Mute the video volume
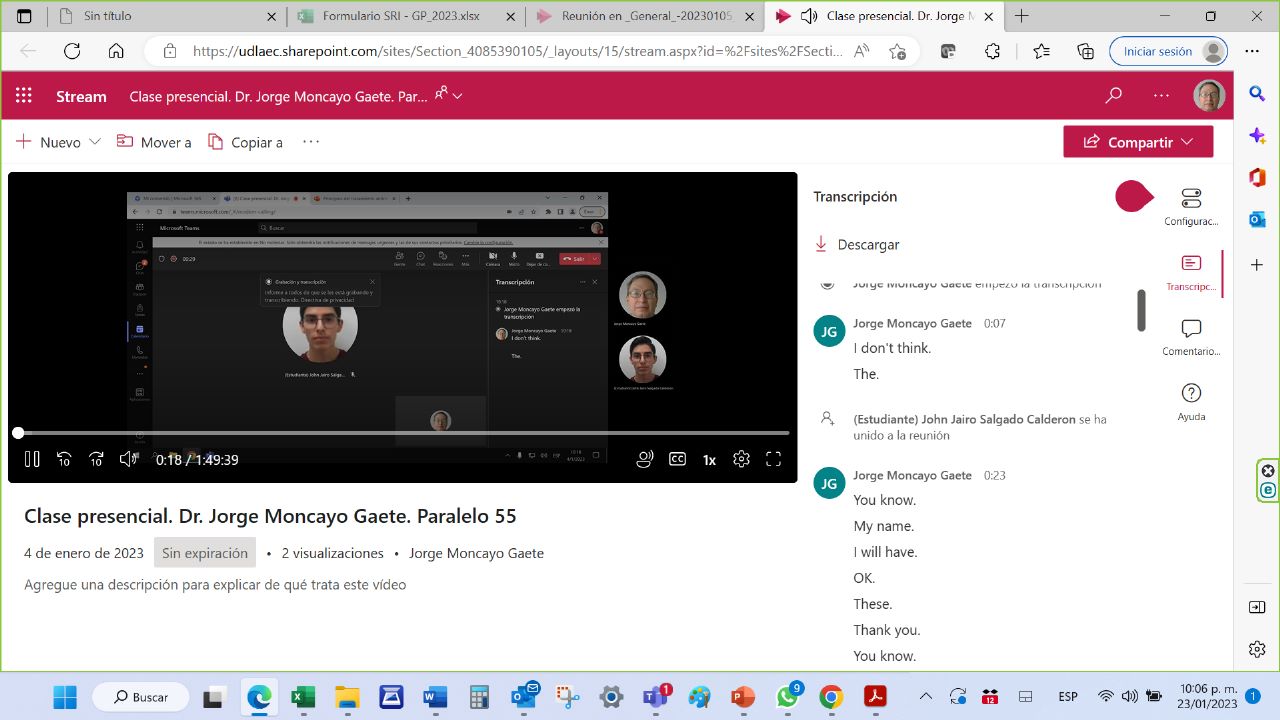 (x=129, y=459)
